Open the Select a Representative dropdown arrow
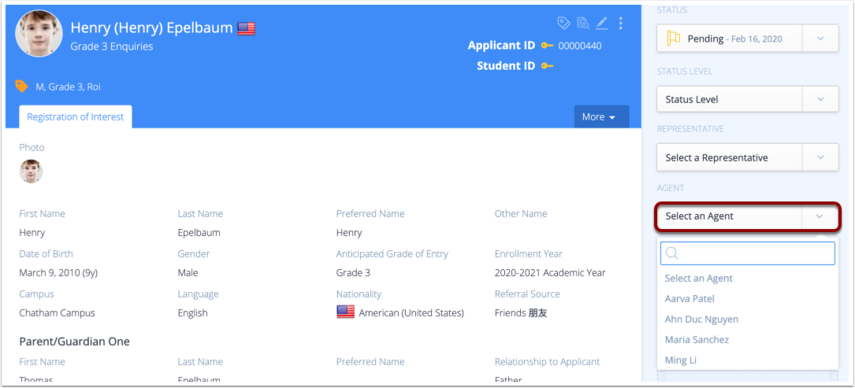855x388 pixels. click(820, 157)
